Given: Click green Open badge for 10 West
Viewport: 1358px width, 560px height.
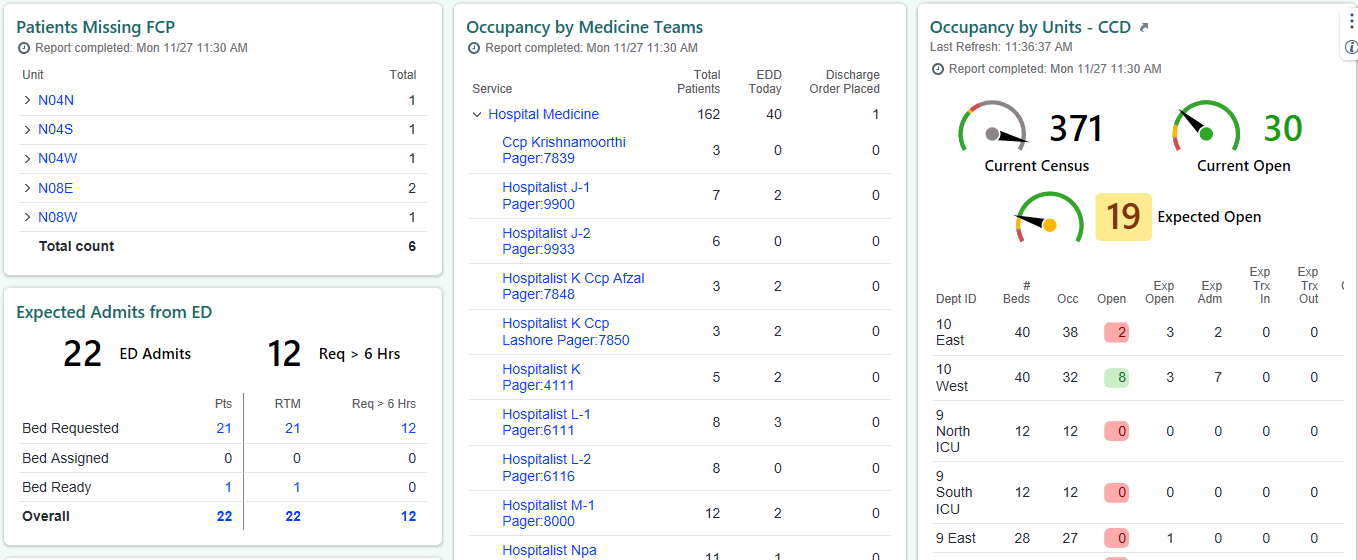Looking at the screenshot, I should (x=1116, y=378).
